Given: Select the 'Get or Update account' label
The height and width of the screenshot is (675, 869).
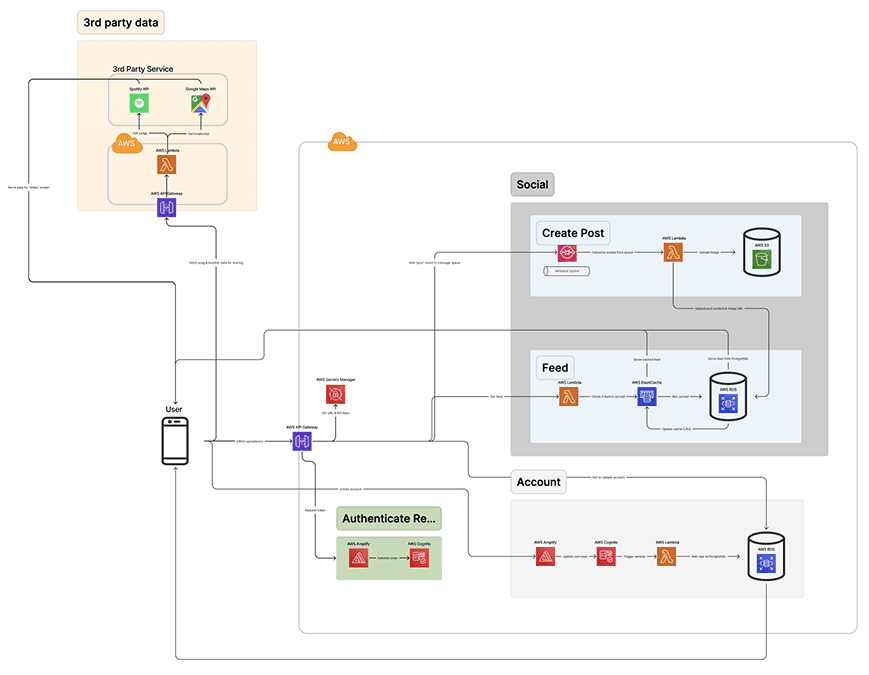Looking at the screenshot, I should [x=608, y=477].
